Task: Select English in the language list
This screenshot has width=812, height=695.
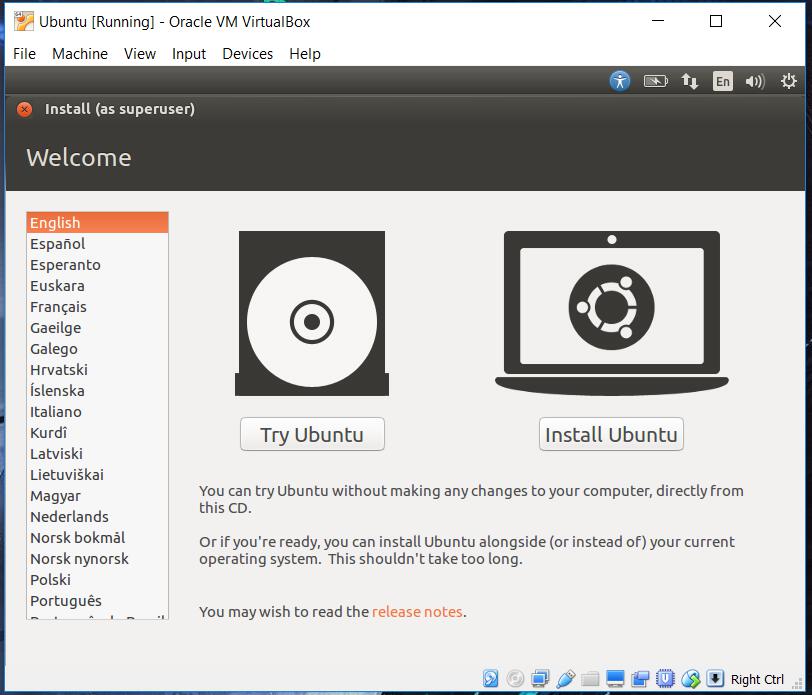Action: point(97,223)
